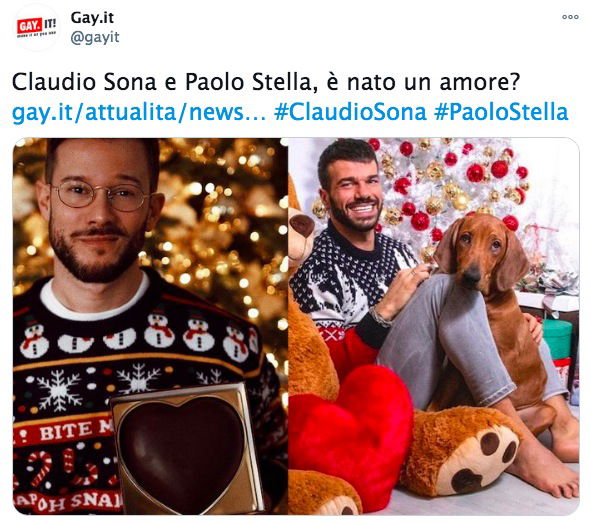This screenshot has height=522, width=591.
Task: Click the @gayit handle
Action: [95, 38]
